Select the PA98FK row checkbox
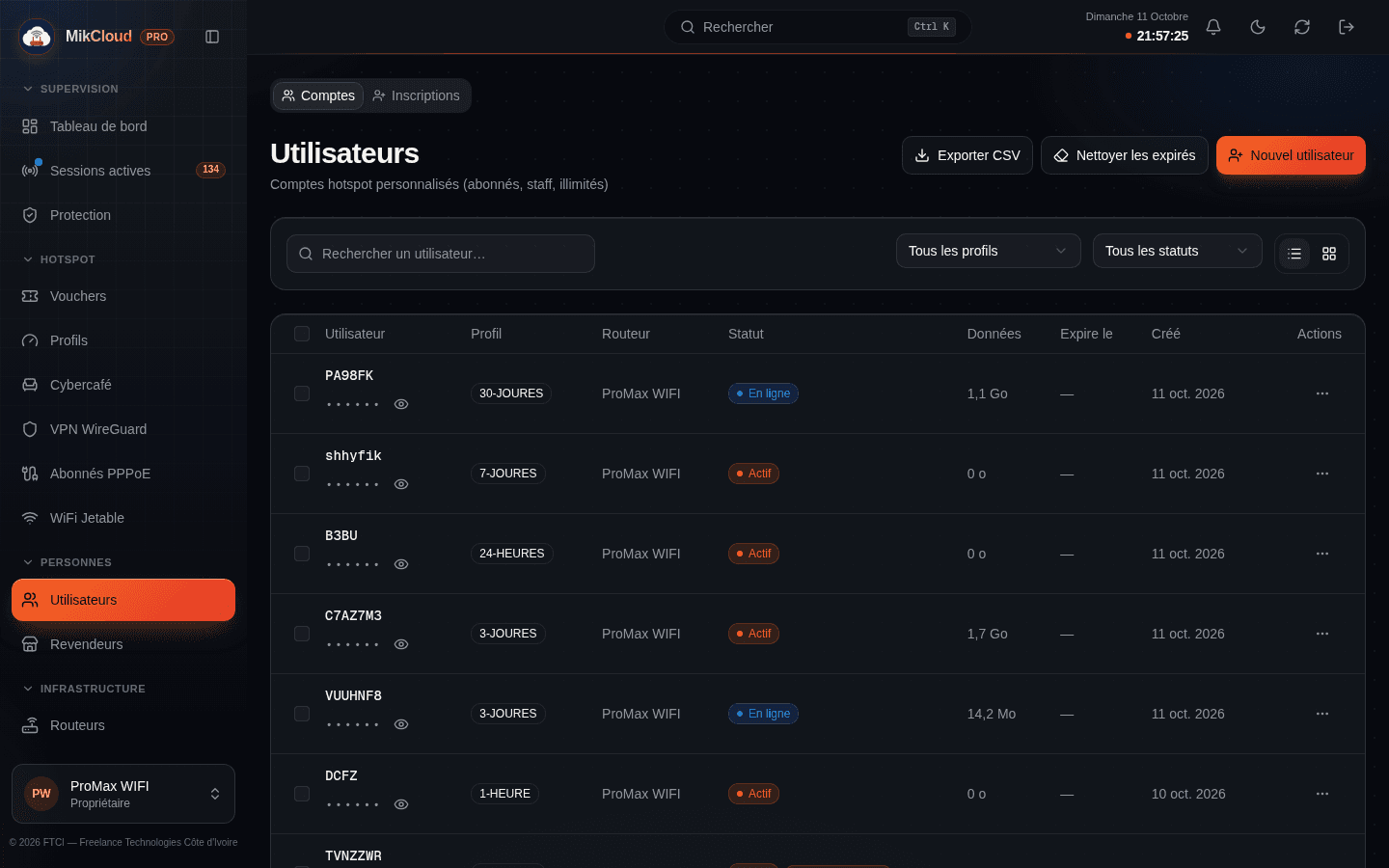This screenshot has width=1389, height=868. [302, 393]
